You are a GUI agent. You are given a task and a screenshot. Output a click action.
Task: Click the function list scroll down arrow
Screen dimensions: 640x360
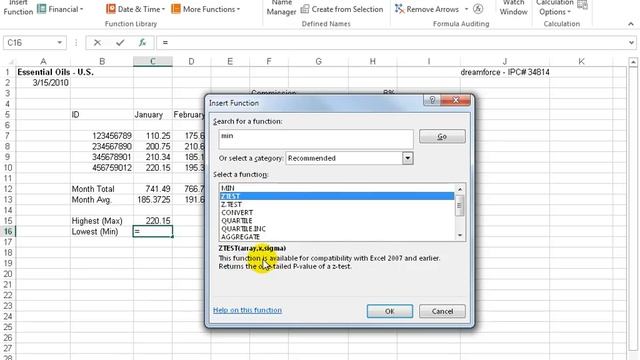(460, 235)
